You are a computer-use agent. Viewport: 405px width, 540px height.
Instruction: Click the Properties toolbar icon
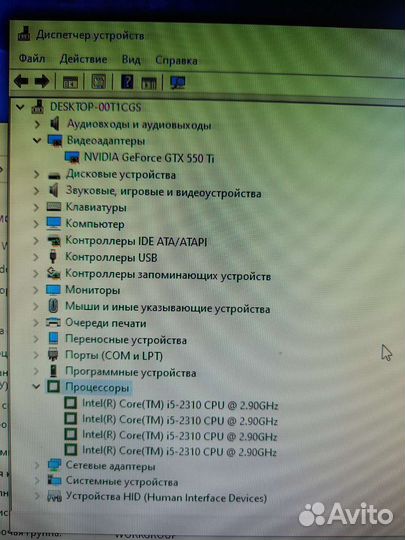pos(71,82)
